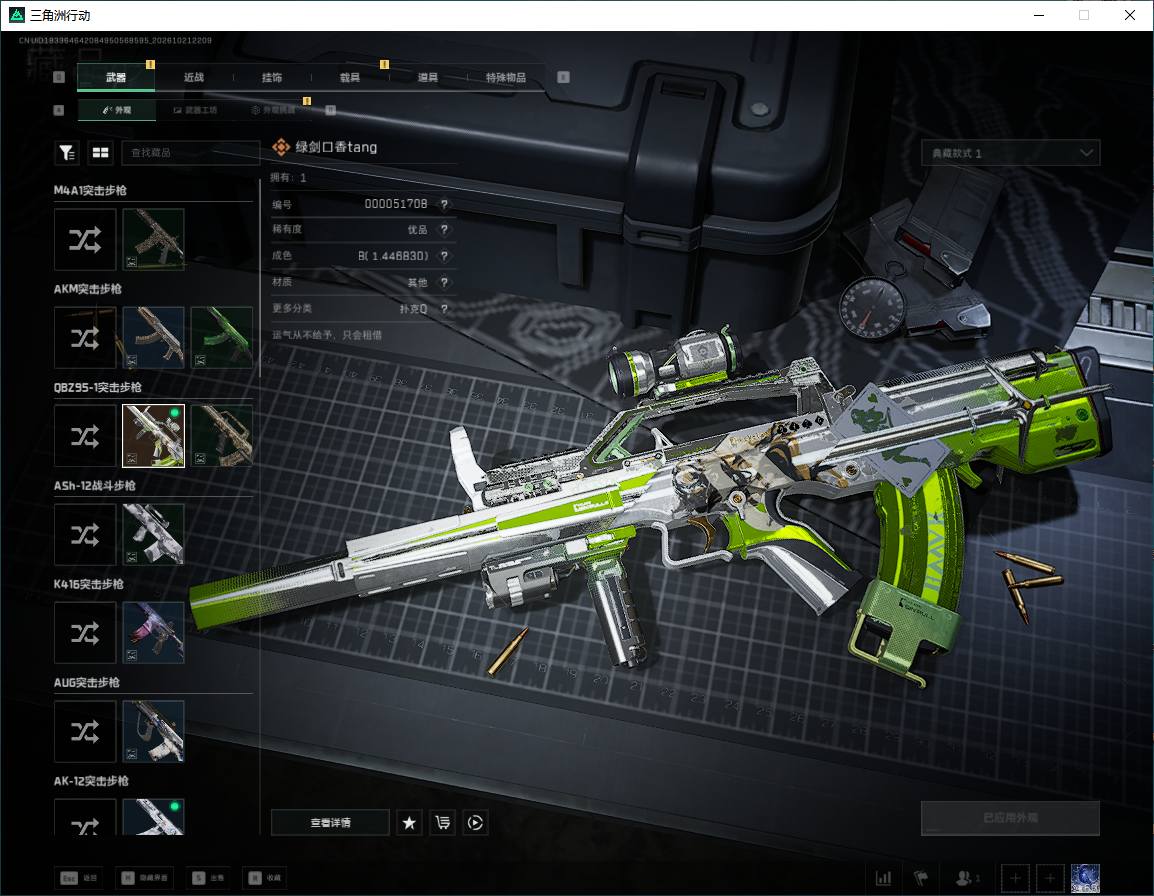Open the statistics bar-chart icon
The width and height of the screenshot is (1154, 896).
click(883, 878)
